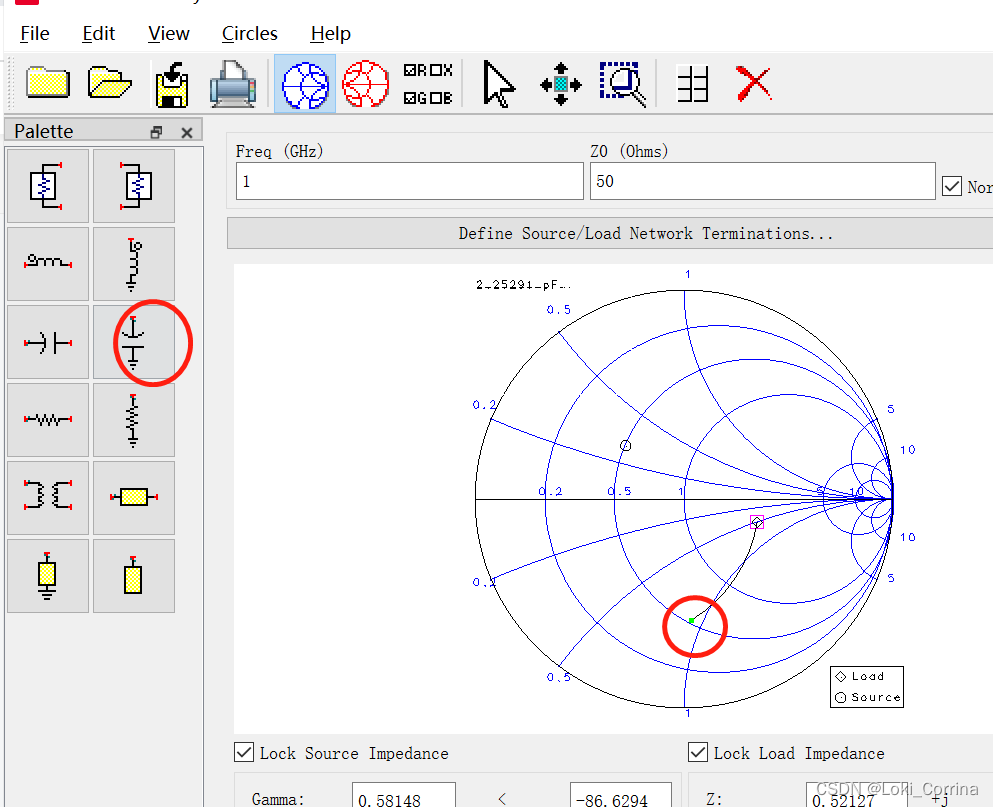Select the arrow pointer tool
This screenshot has width=993, height=807.
click(498, 84)
